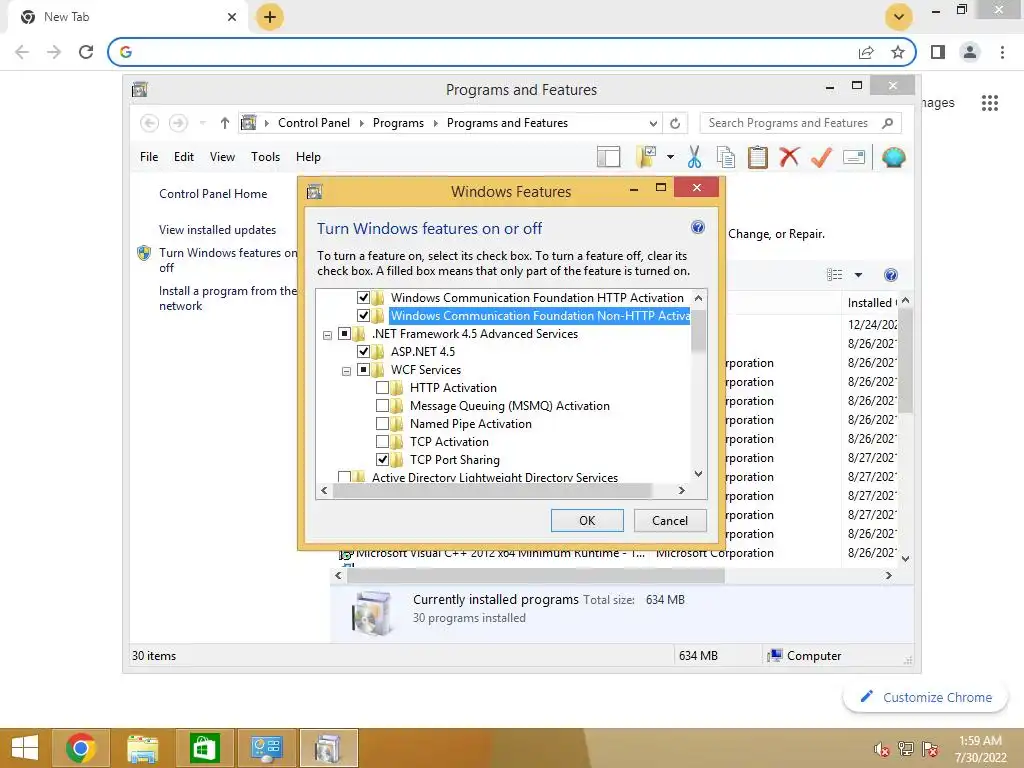Uncheck TCP Port Sharing
Screen dimensions: 1024x768
[x=383, y=460]
